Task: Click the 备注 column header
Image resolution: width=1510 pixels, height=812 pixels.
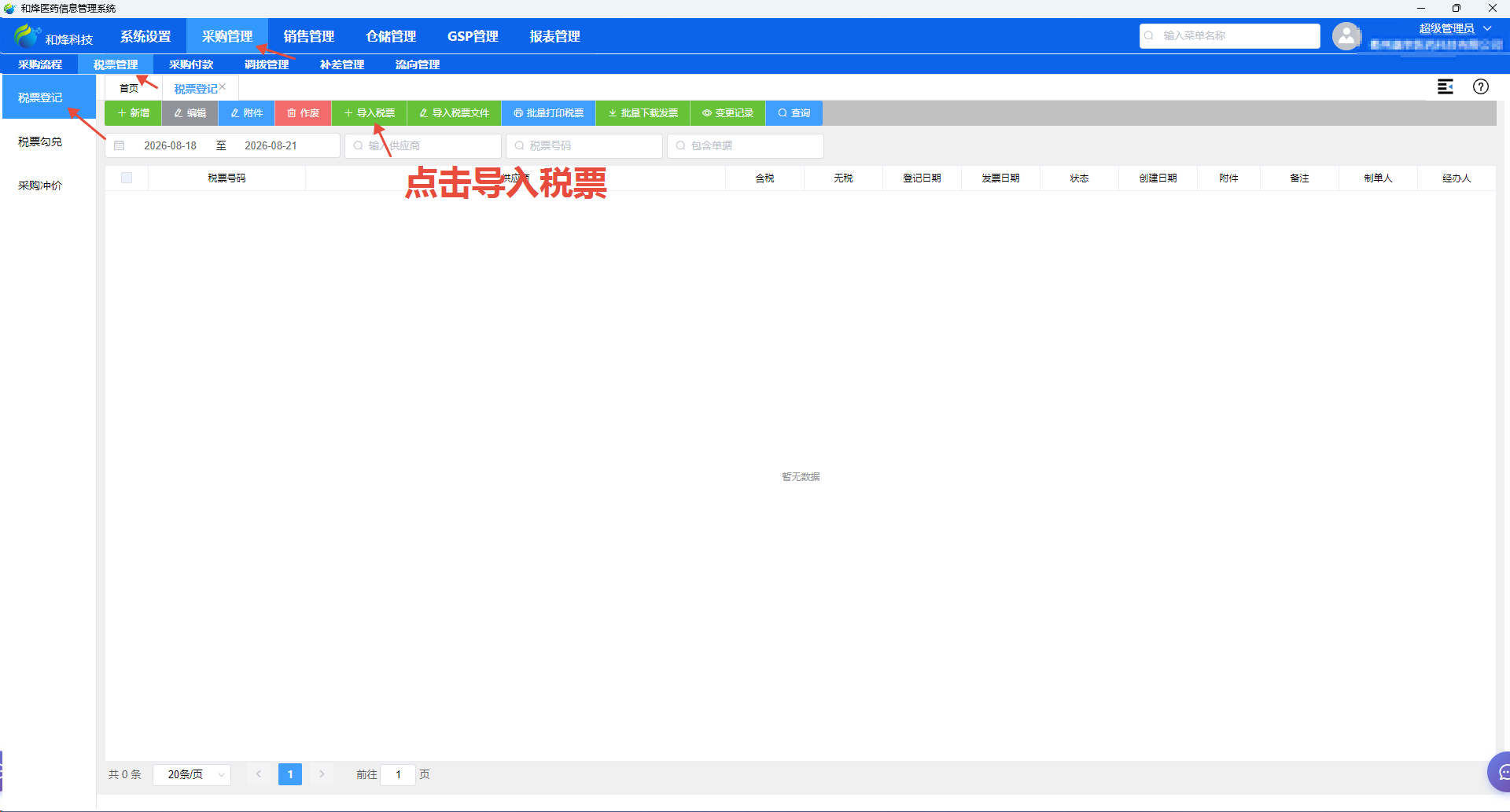Action: click(x=1299, y=178)
